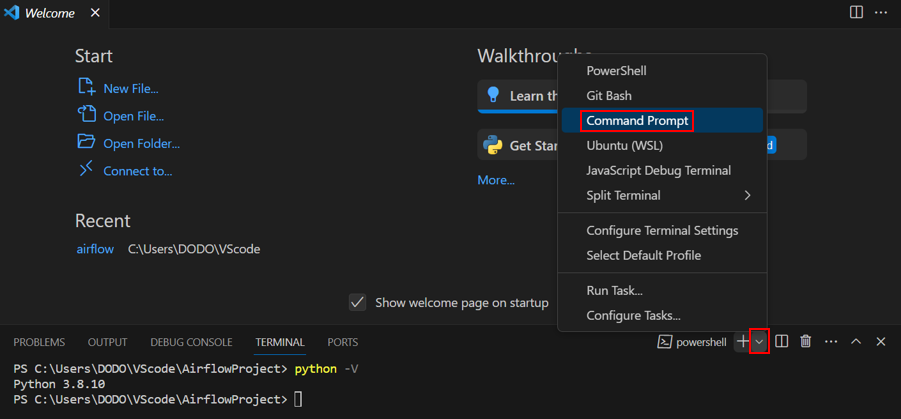Open the Learn the Fundamentals walkthrough card
Viewport: 901px width, 419px height.
(x=642, y=96)
